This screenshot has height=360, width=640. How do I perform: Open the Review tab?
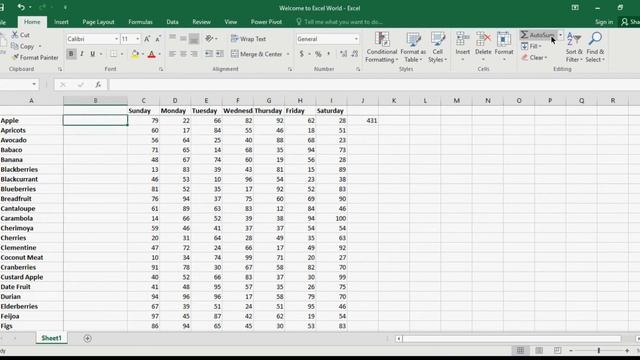201,22
